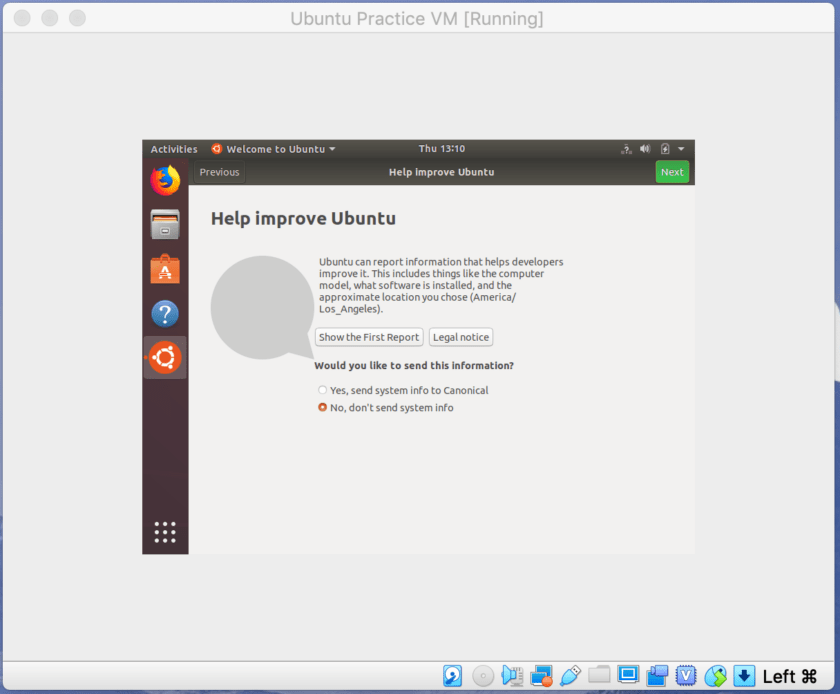Viewport: 840px width, 694px height.
Task: Click the "Help improve Ubuntu" page heading
Action: (303, 219)
